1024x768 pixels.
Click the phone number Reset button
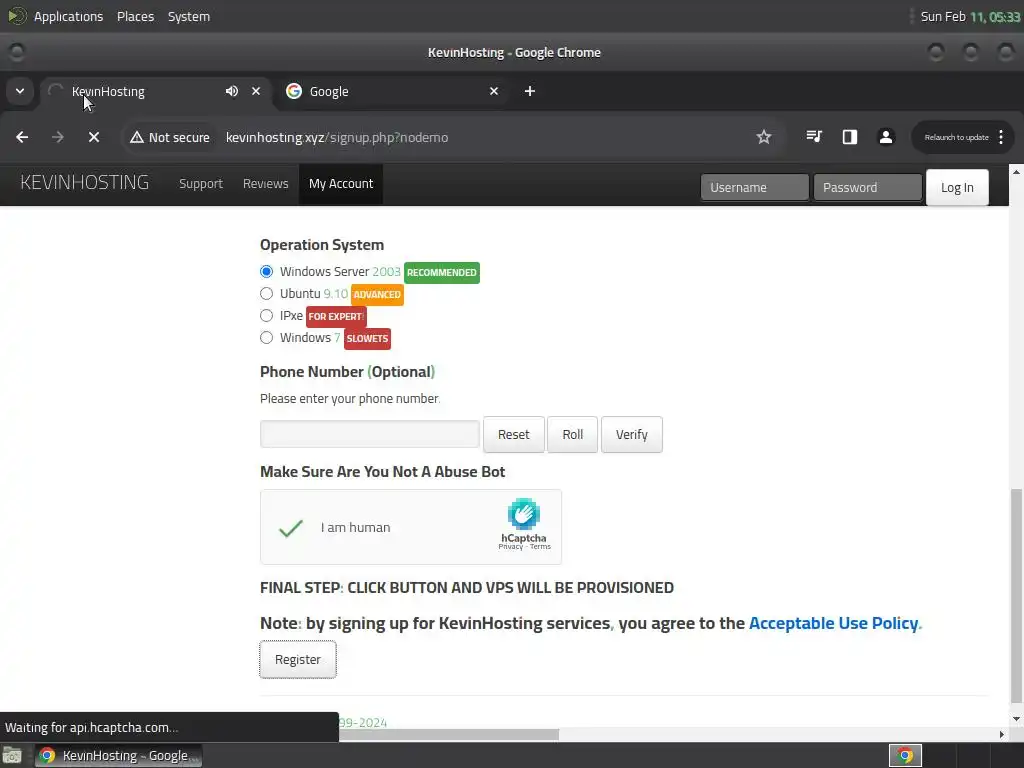pos(513,434)
